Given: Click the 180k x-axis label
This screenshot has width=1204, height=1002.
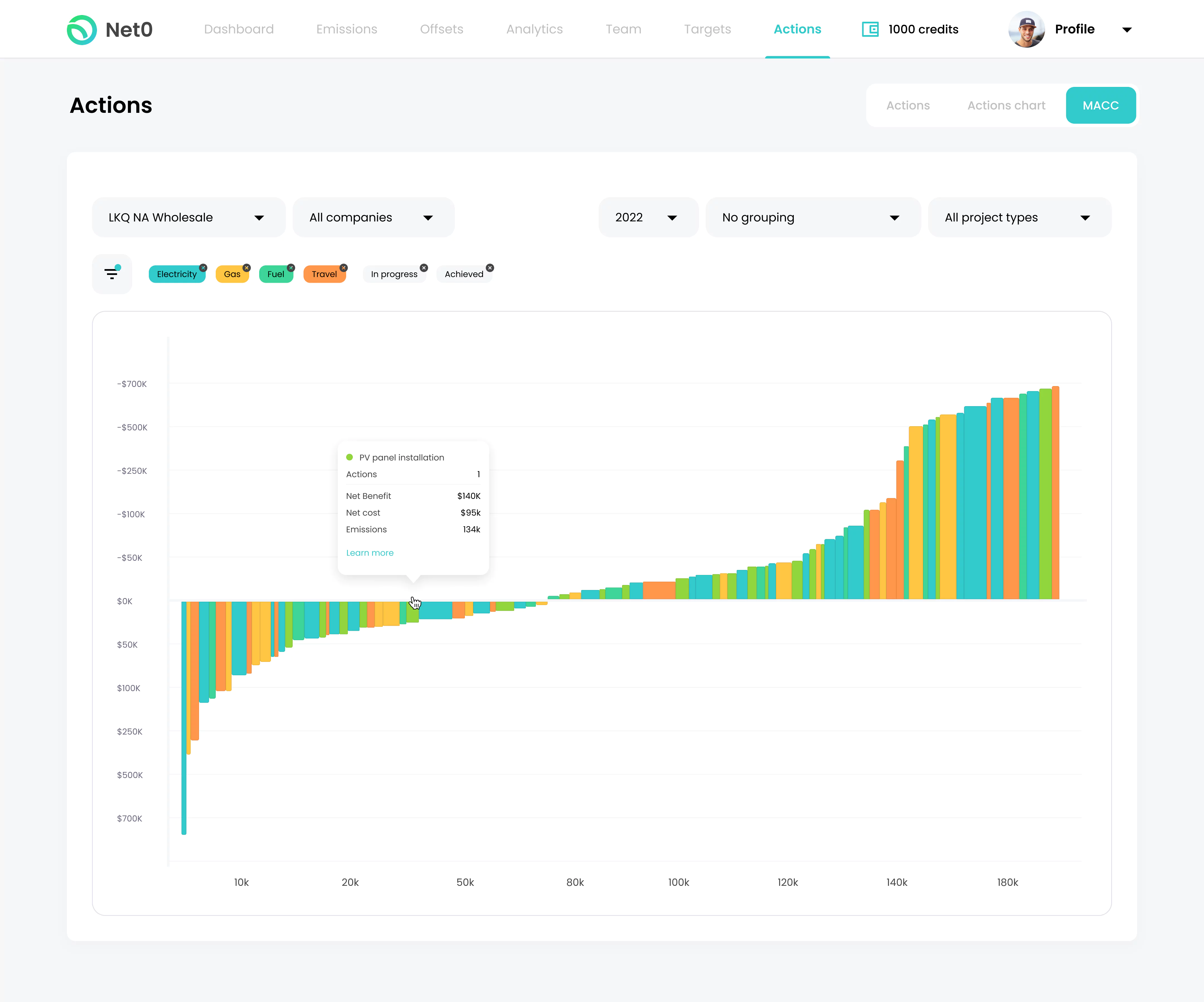Looking at the screenshot, I should pos(1007,882).
